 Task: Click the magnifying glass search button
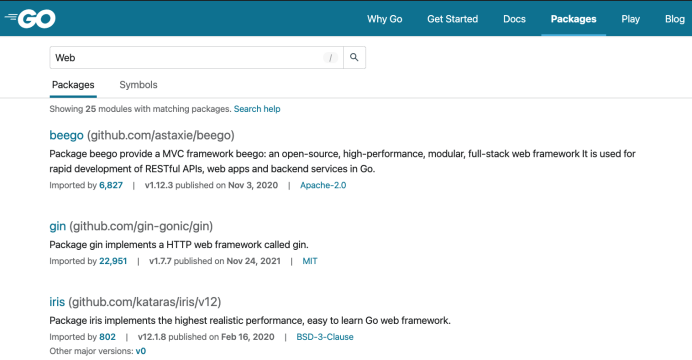coord(354,57)
